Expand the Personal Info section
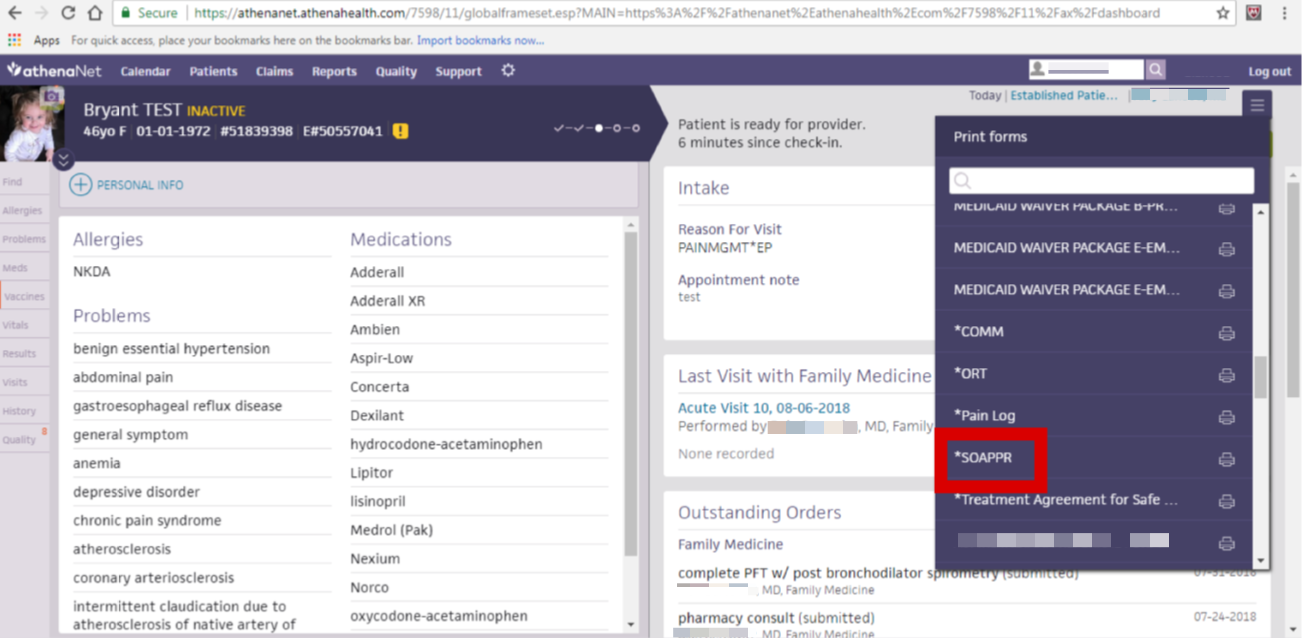1304x638 pixels. point(126,185)
